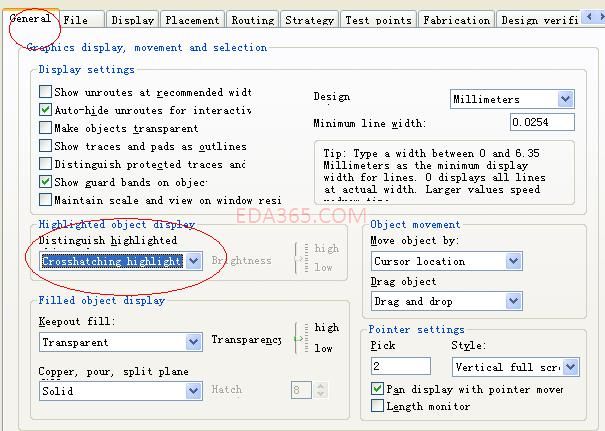Viewport: 605px width, 431px height.
Task: Switch to the Display tab
Action: (x=133, y=20)
